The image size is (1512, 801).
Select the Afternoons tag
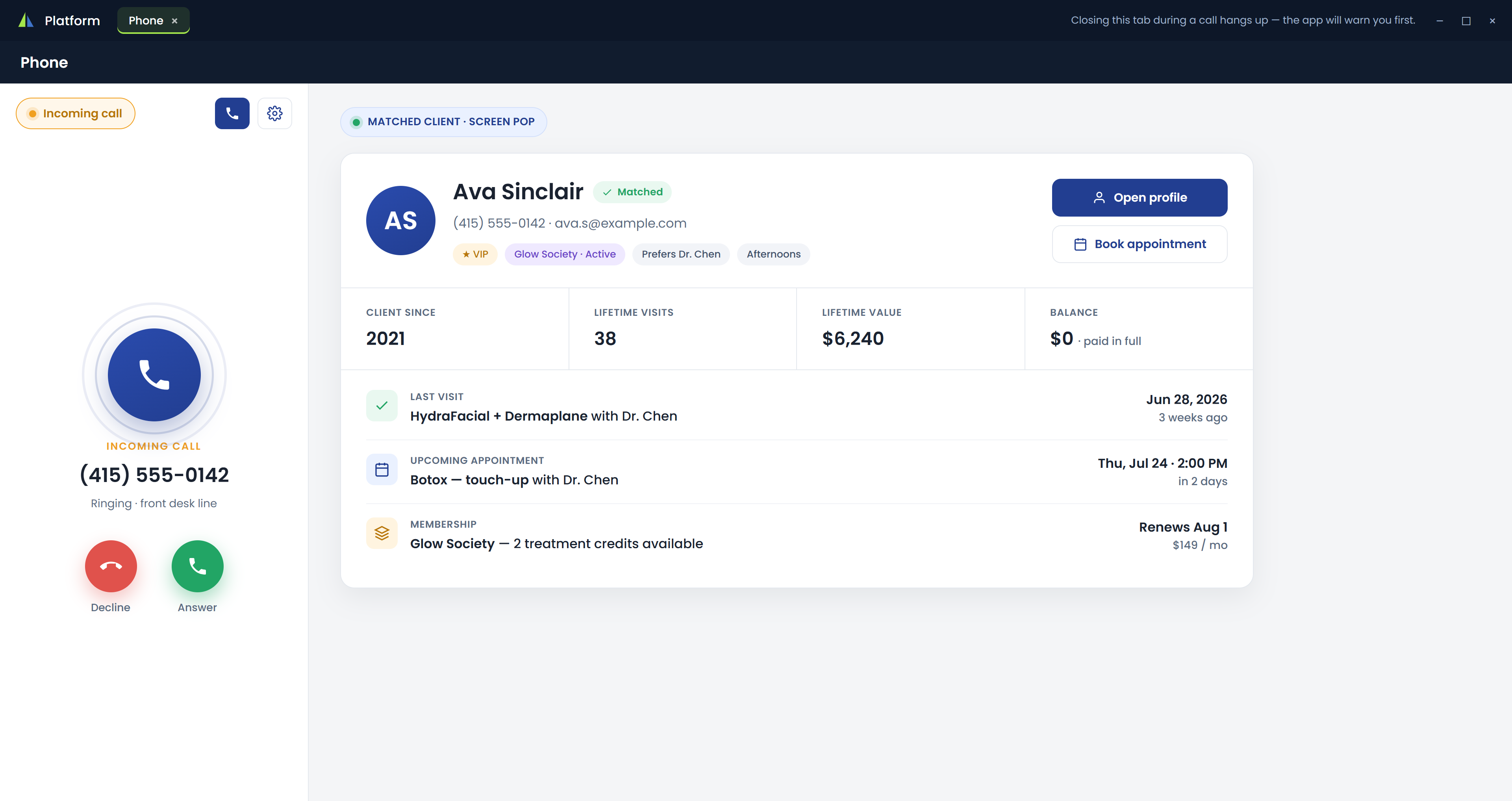(x=774, y=254)
